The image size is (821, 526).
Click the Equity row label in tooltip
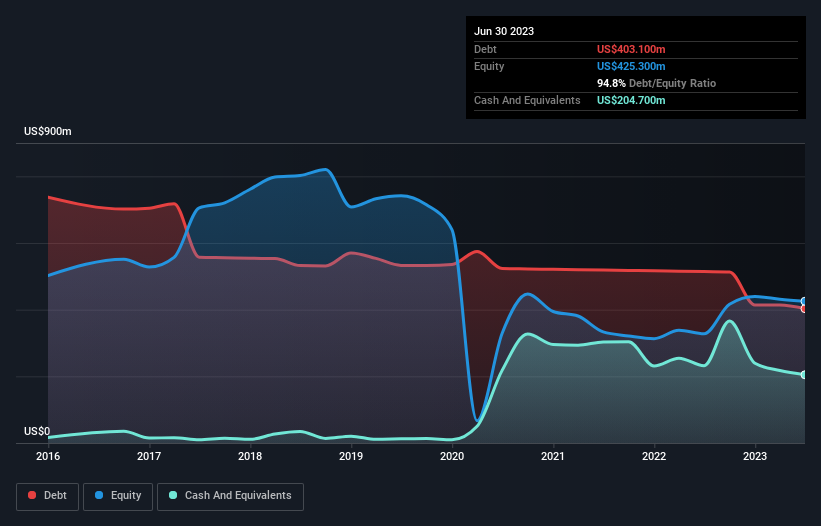pyautogui.click(x=489, y=66)
